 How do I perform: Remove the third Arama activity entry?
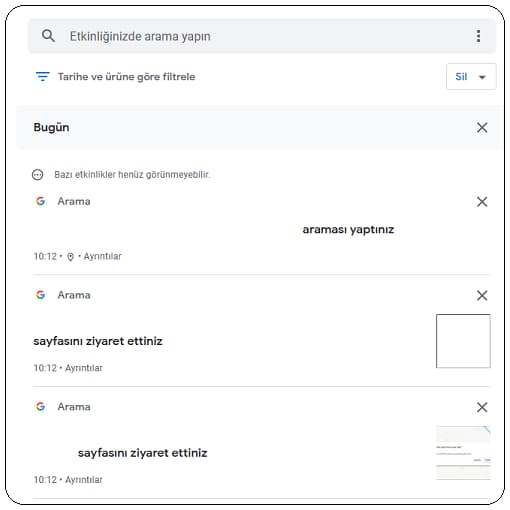[482, 407]
